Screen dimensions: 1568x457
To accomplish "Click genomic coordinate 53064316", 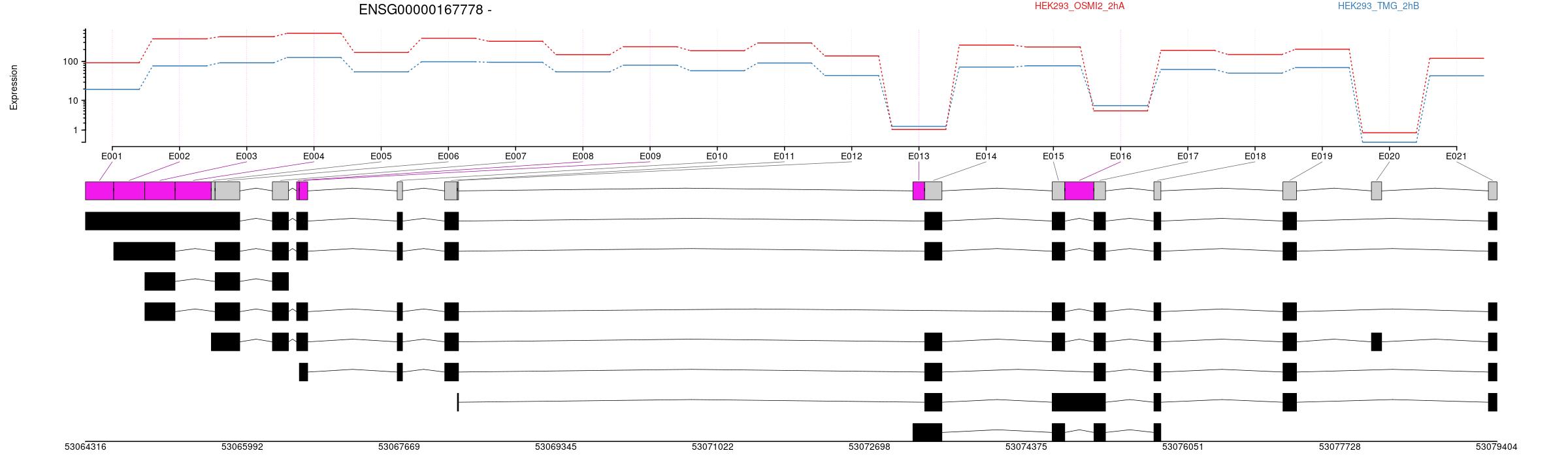I will pos(86,447).
